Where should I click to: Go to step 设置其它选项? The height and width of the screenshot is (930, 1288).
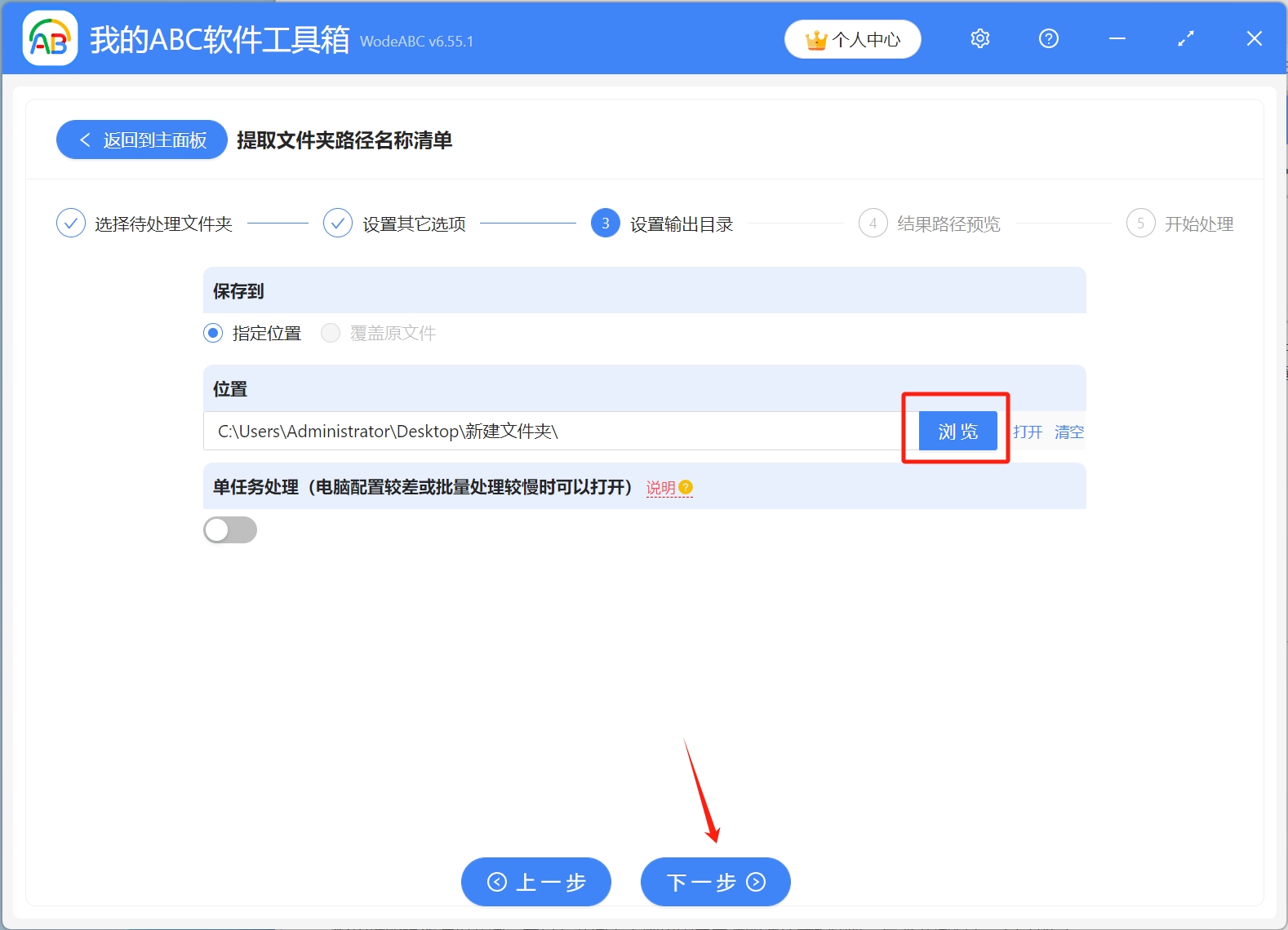pyautogui.click(x=395, y=224)
